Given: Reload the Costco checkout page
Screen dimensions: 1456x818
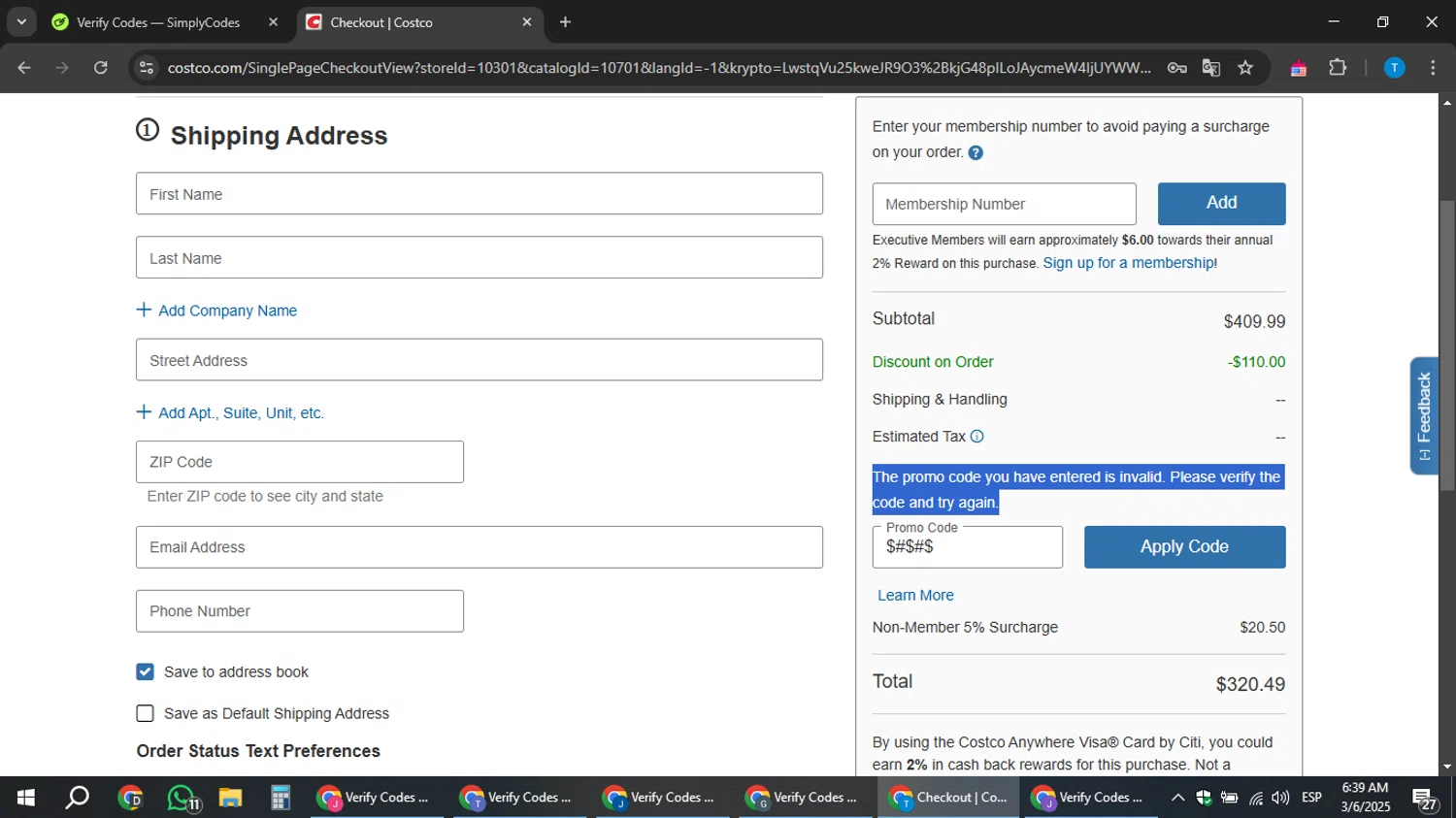Looking at the screenshot, I should 101,68.
